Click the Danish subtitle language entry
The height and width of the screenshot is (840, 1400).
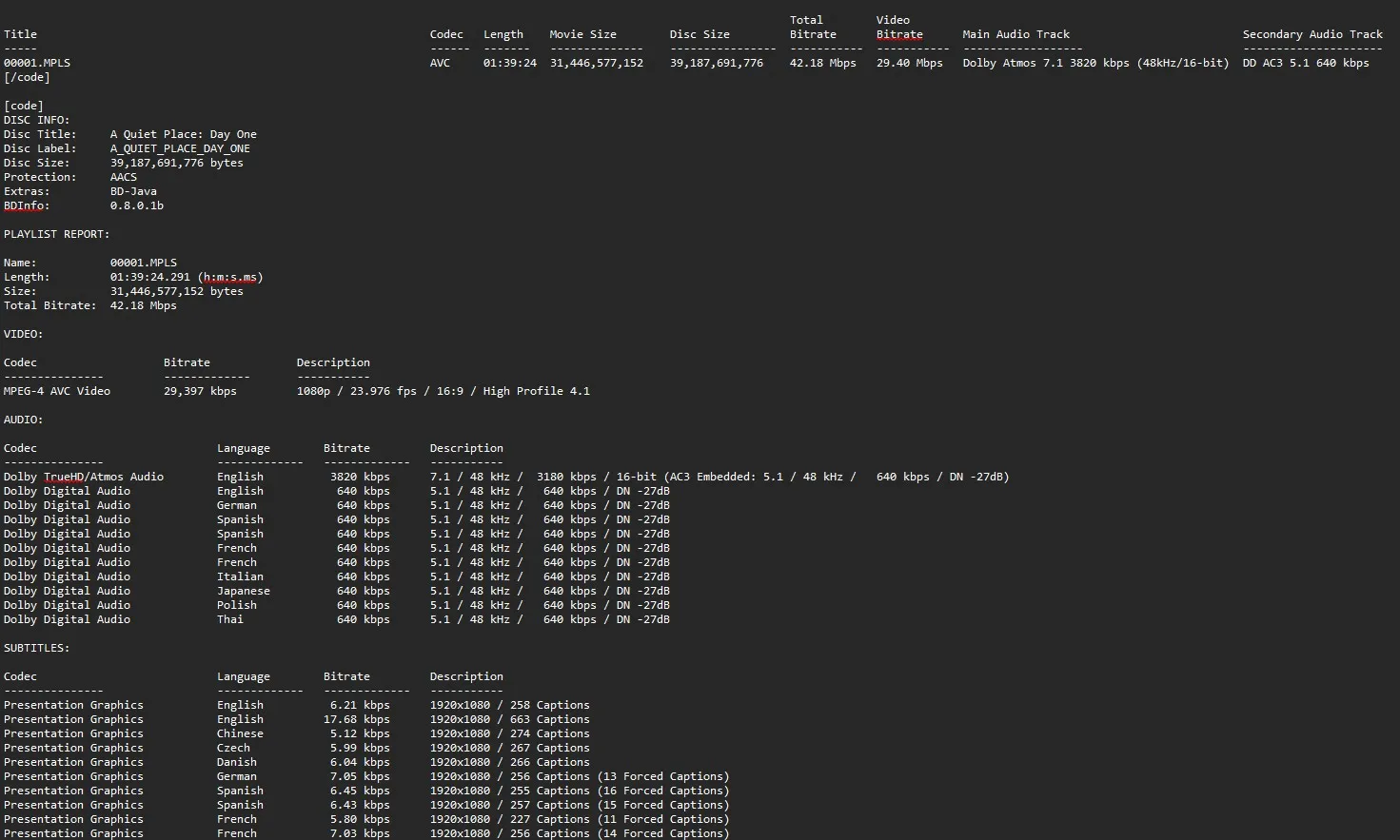coord(236,762)
